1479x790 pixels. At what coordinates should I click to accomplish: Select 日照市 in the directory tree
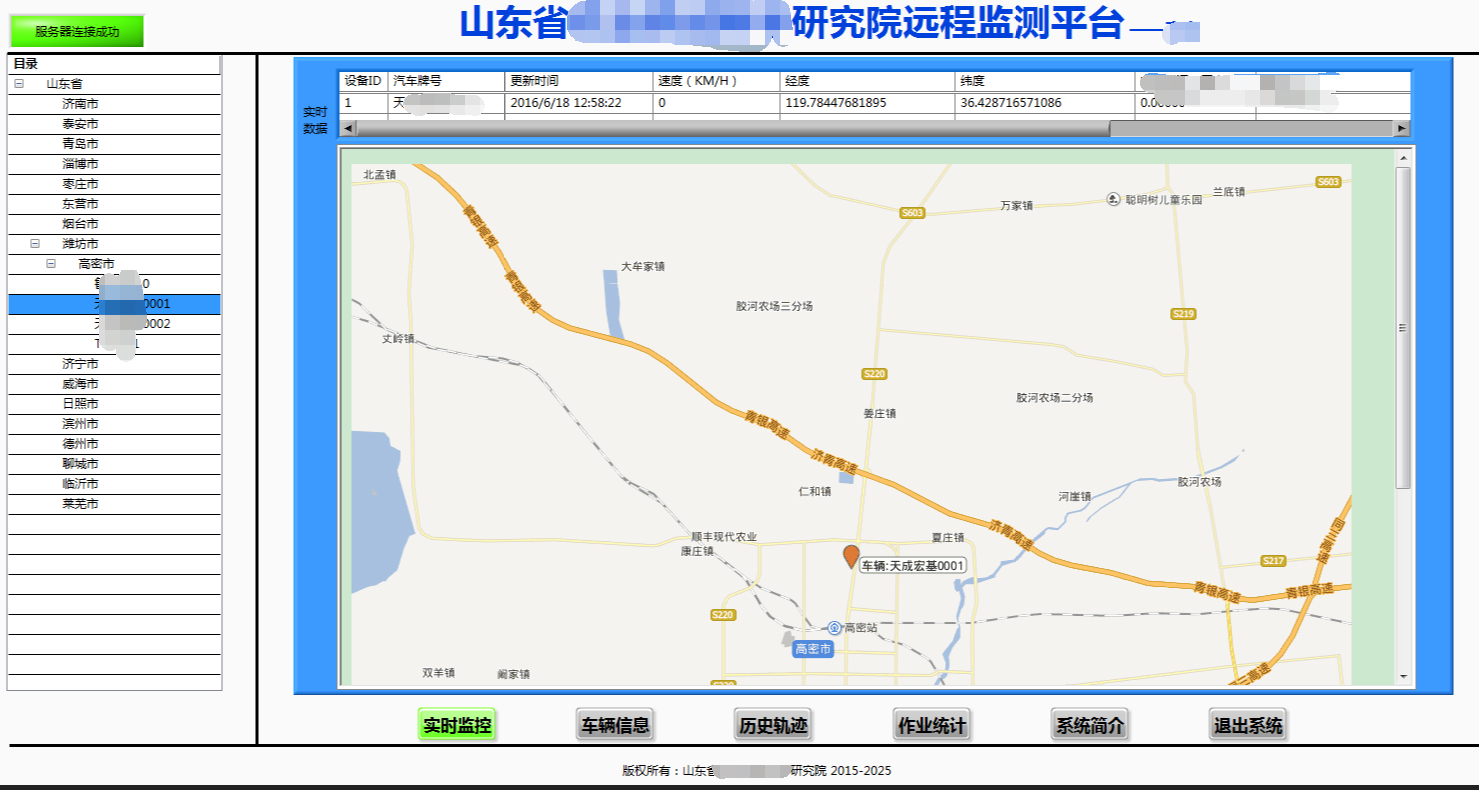[x=114, y=404]
